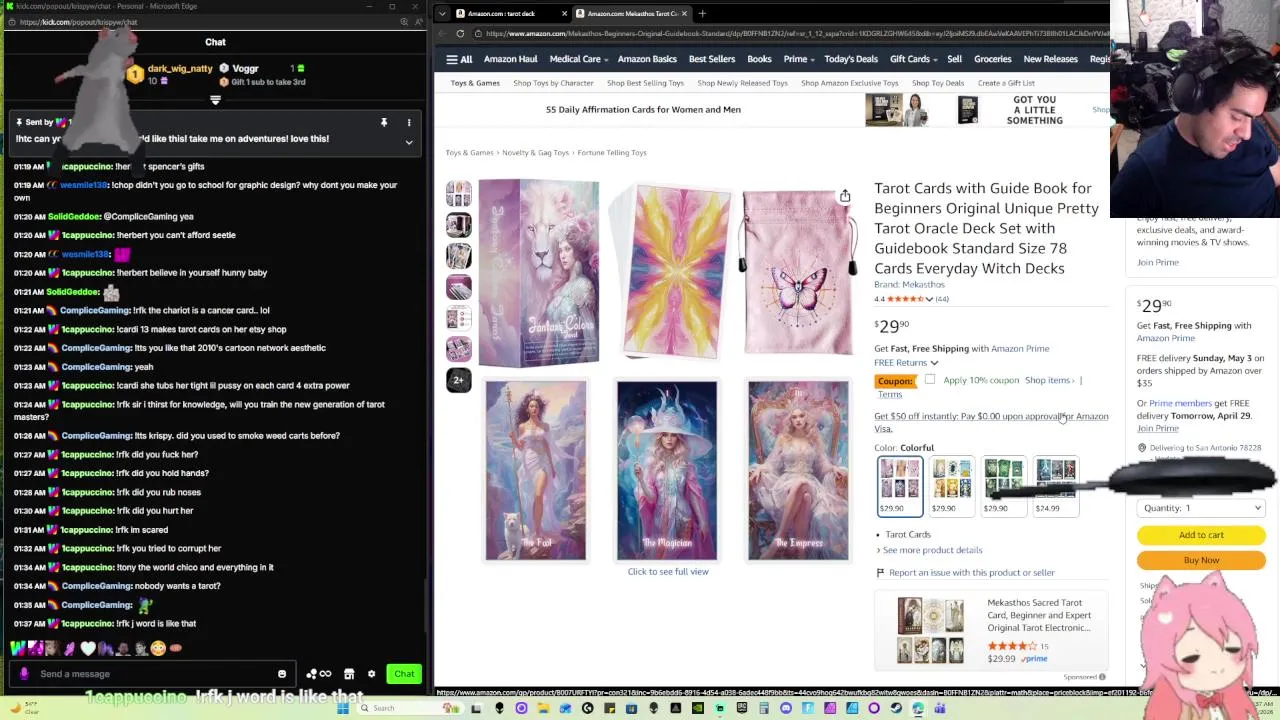Screen dimensions: 1280x720
Task: Open Groceries in nav bar
Action: [993, 59]
